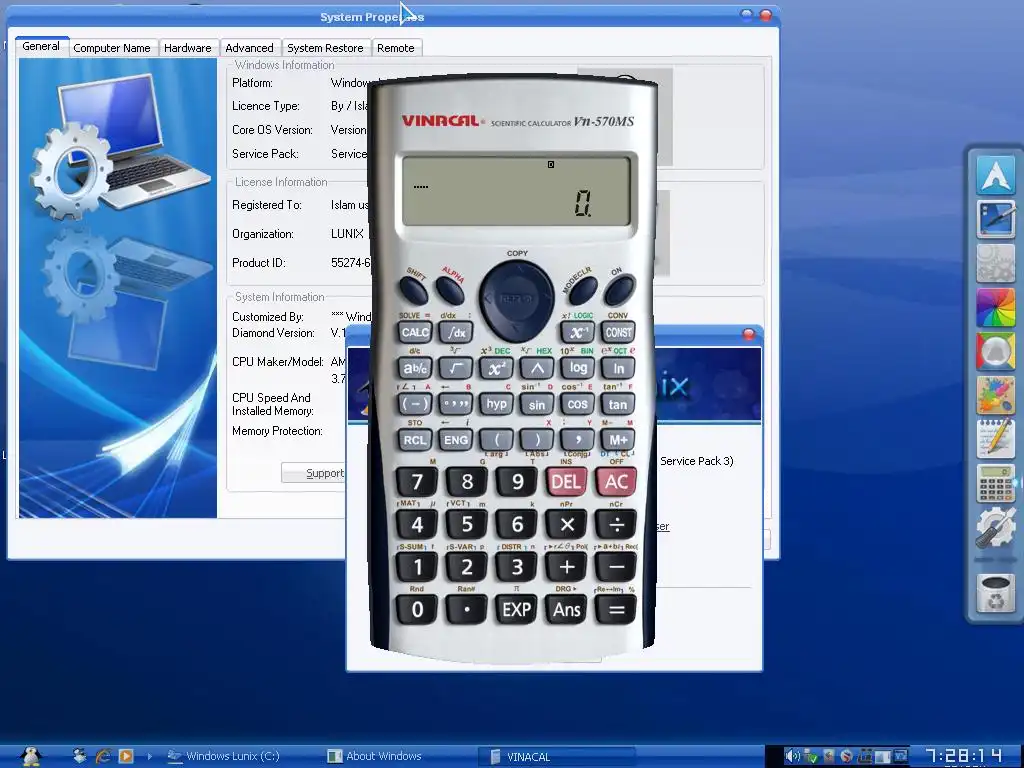The width and height of the screenshot is (1024, 768).
Task: Click the equals = key
Action: 616,609
